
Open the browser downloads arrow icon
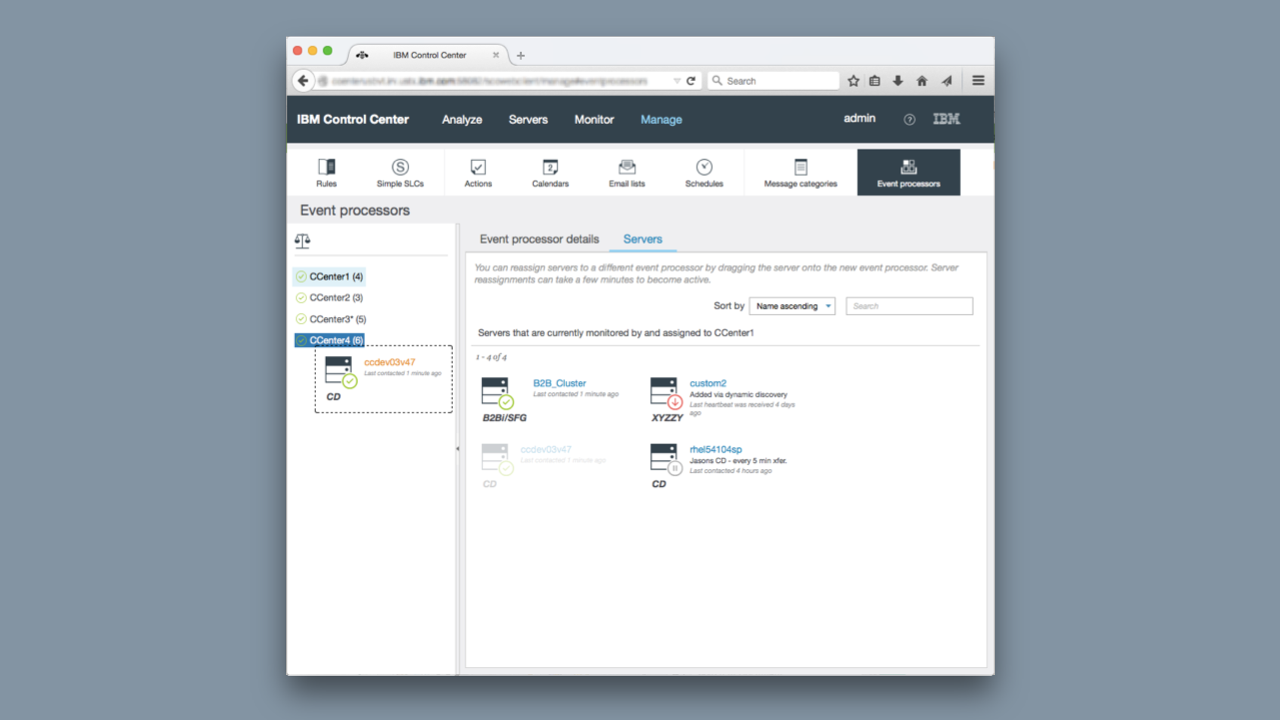(898, 81)
